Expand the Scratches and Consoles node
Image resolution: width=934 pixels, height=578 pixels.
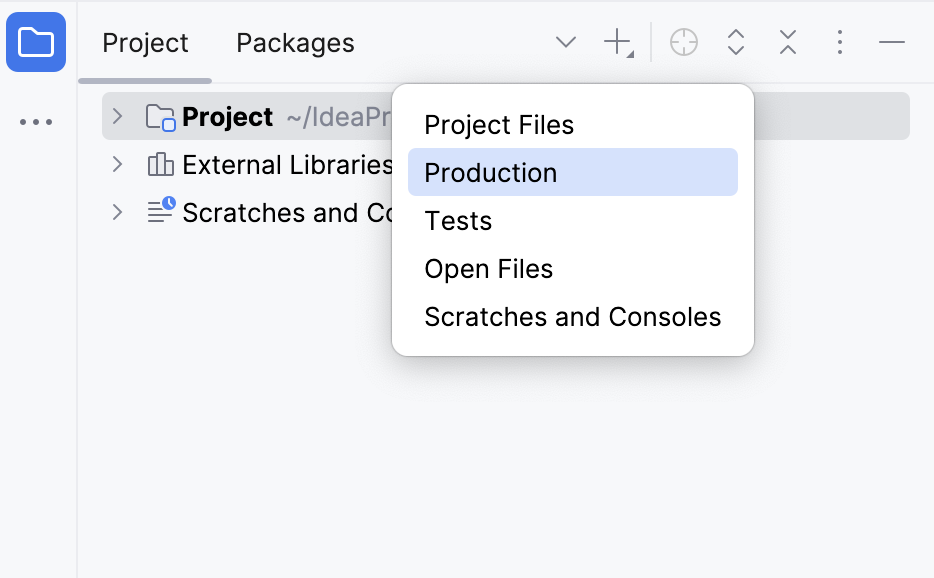(117, 212)
